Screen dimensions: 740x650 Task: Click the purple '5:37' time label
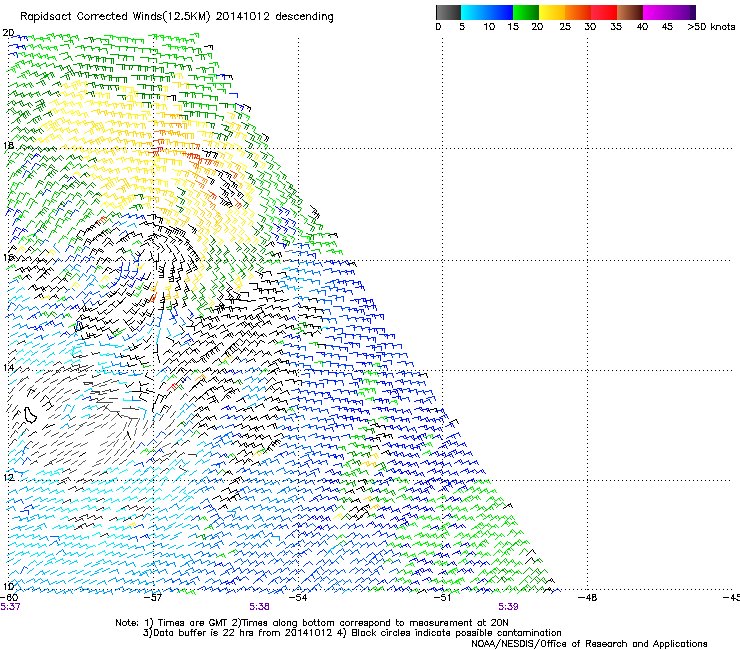pos(10,607)
